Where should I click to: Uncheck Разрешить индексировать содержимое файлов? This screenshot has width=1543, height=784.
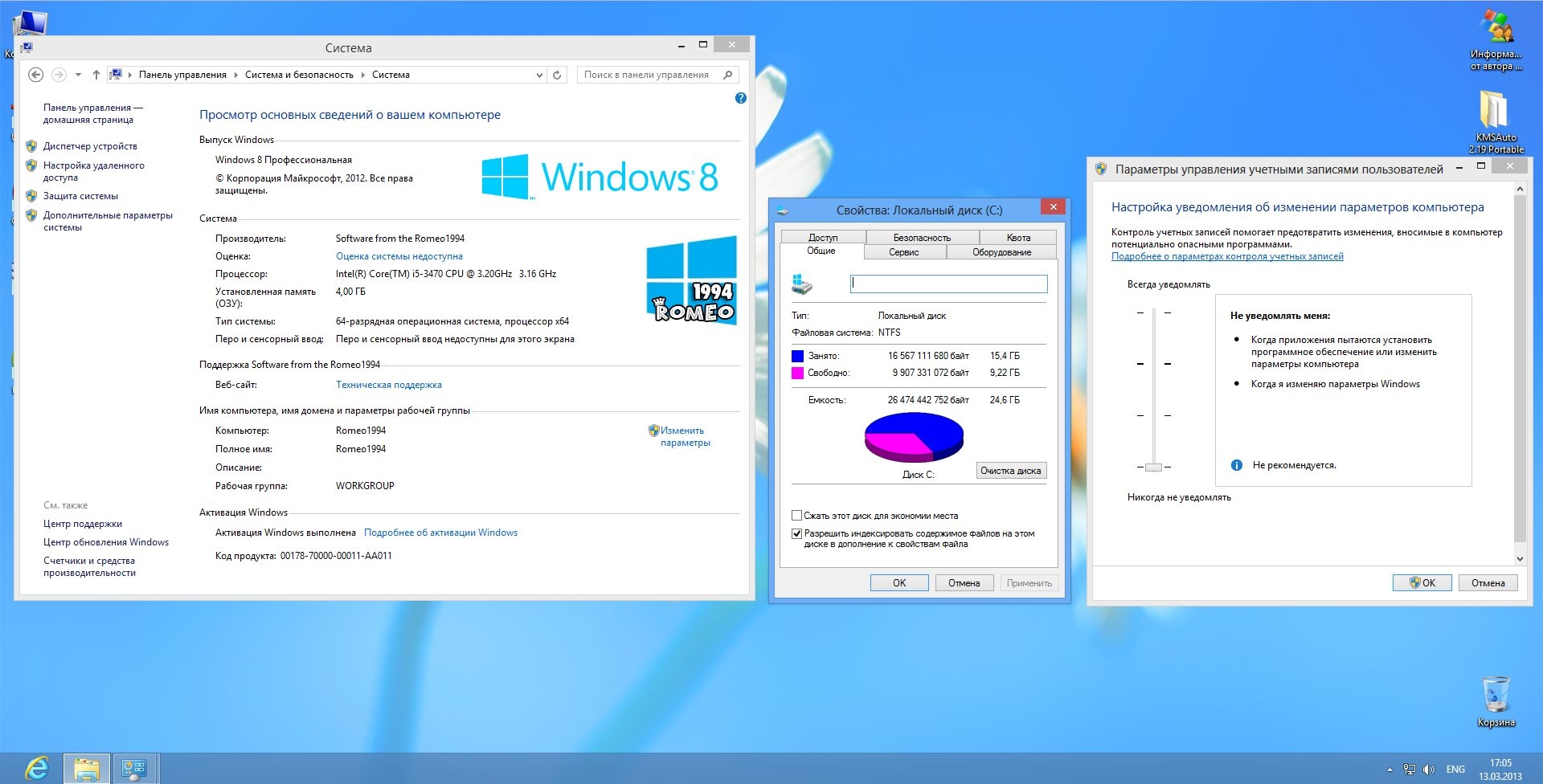click(797, 533)
